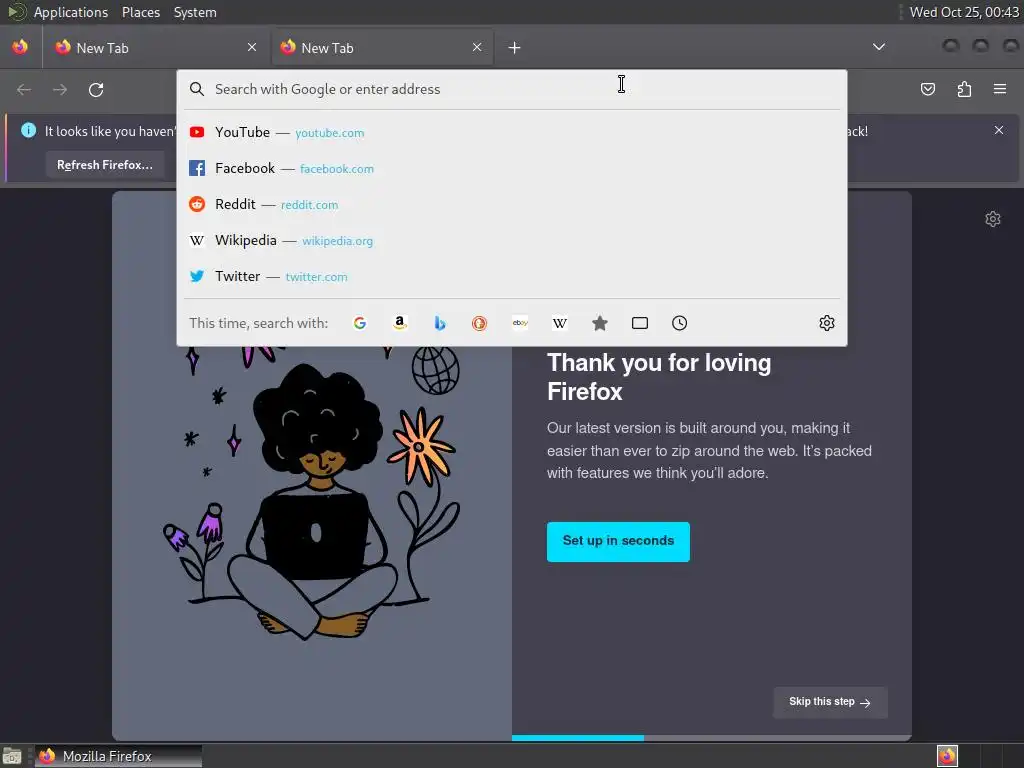Click the Reddit favicon in suggestions

tap(197, 204)
